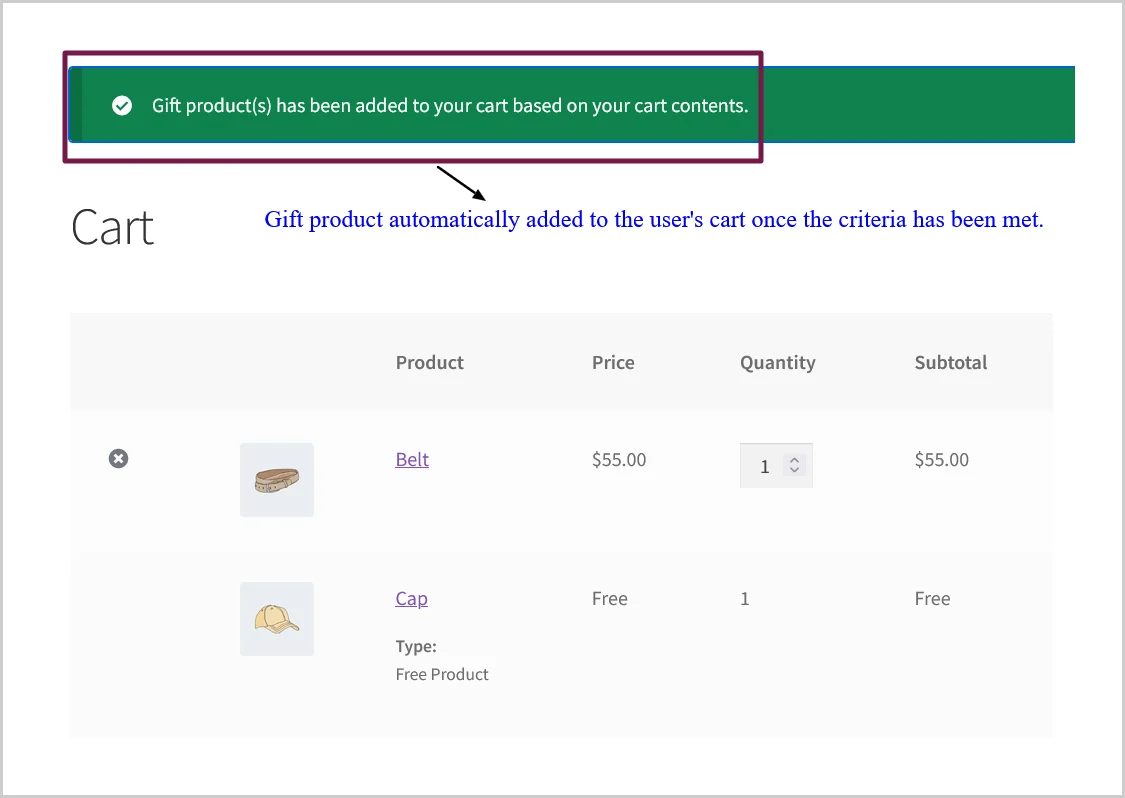Image resolution: width=1125 pixels, height=798 pixels.
Task: Click the Subtotal column header
Action: (x=951, y=362)
